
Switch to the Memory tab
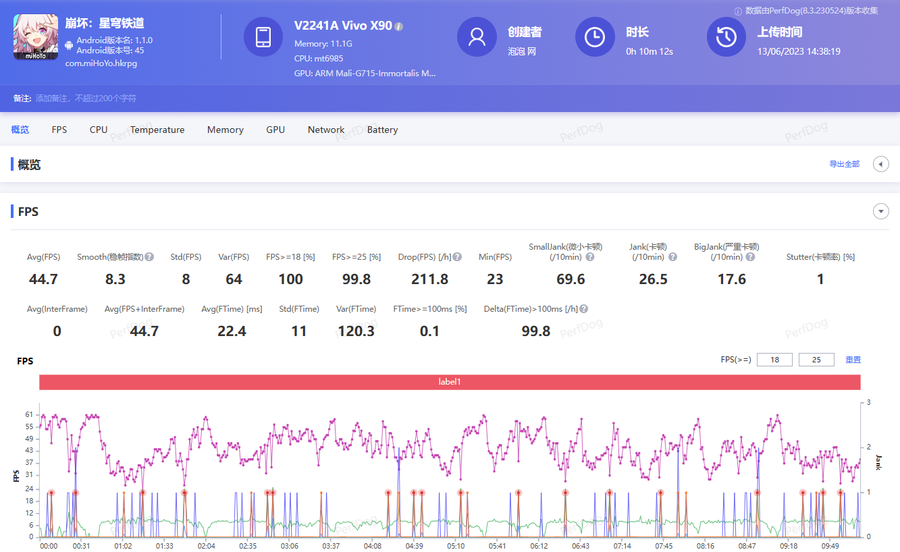(225, 130)
